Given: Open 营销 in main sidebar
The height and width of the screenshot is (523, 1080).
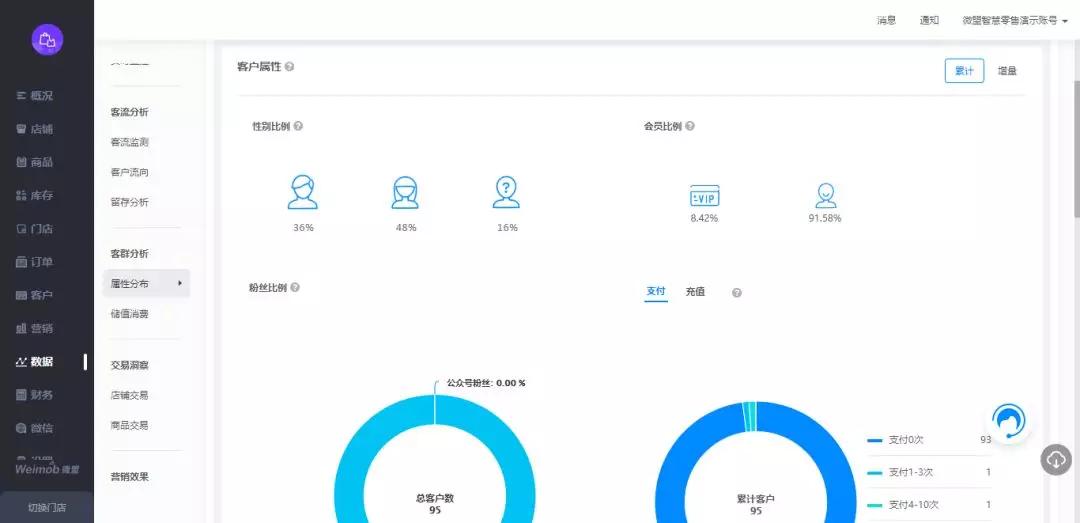Looking at the screenshot, I should [34, 328].
